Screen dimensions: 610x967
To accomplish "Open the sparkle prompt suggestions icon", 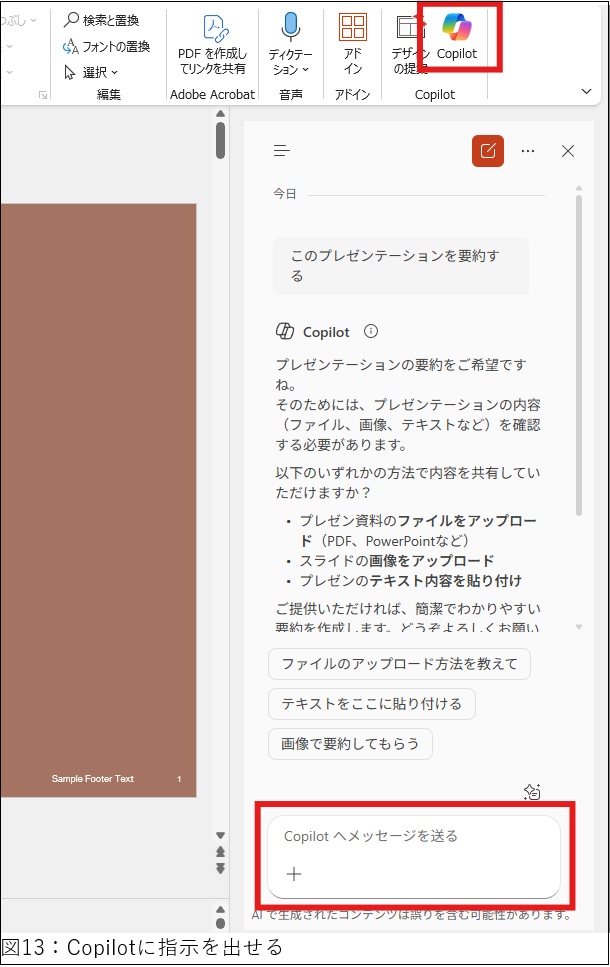I will 533,792.
